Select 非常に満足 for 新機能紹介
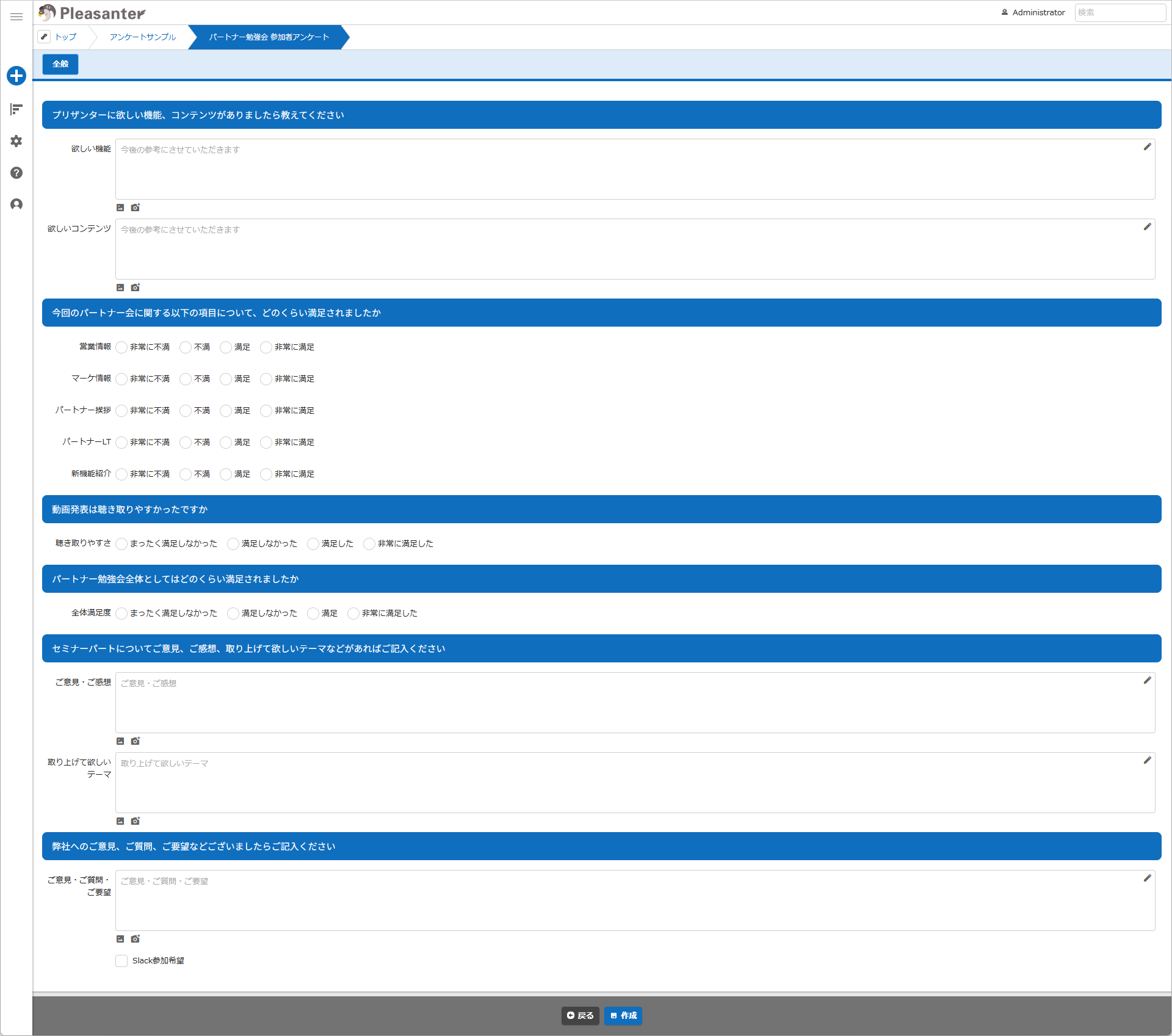 click(x=266, y=474)
